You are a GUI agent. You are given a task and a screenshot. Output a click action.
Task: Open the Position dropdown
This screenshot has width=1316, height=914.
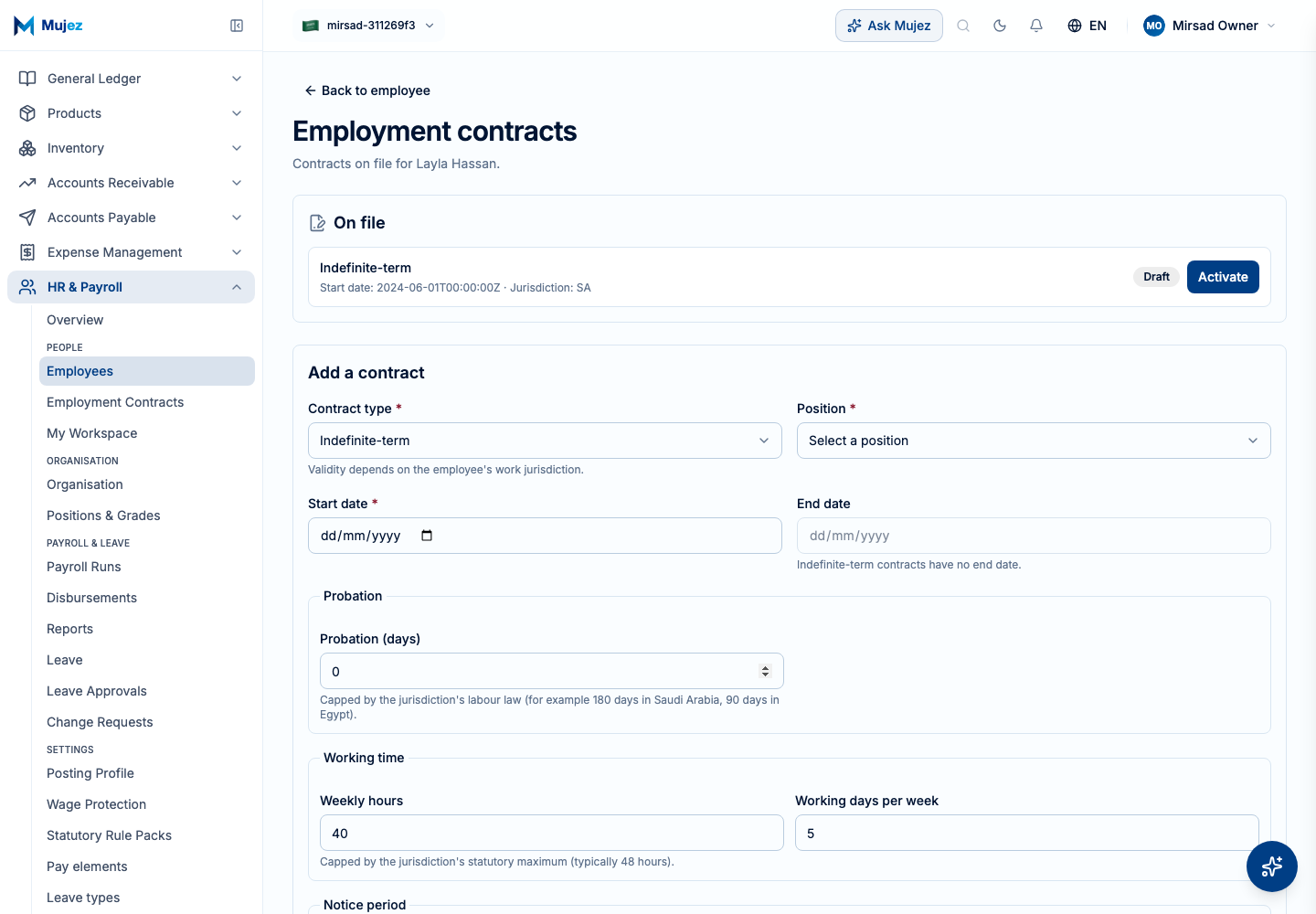point(1034,441)
